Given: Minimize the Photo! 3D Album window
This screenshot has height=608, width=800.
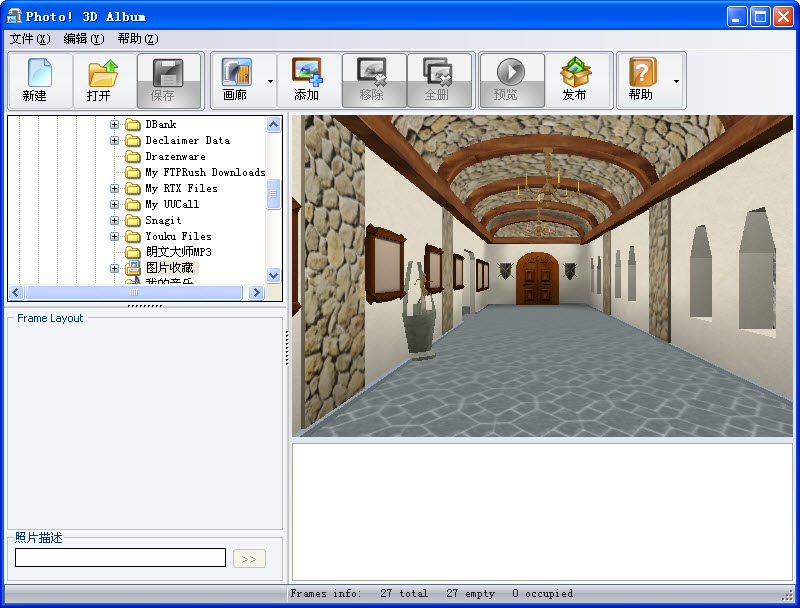Looking at the screenshot, I should tap(737, 17).
